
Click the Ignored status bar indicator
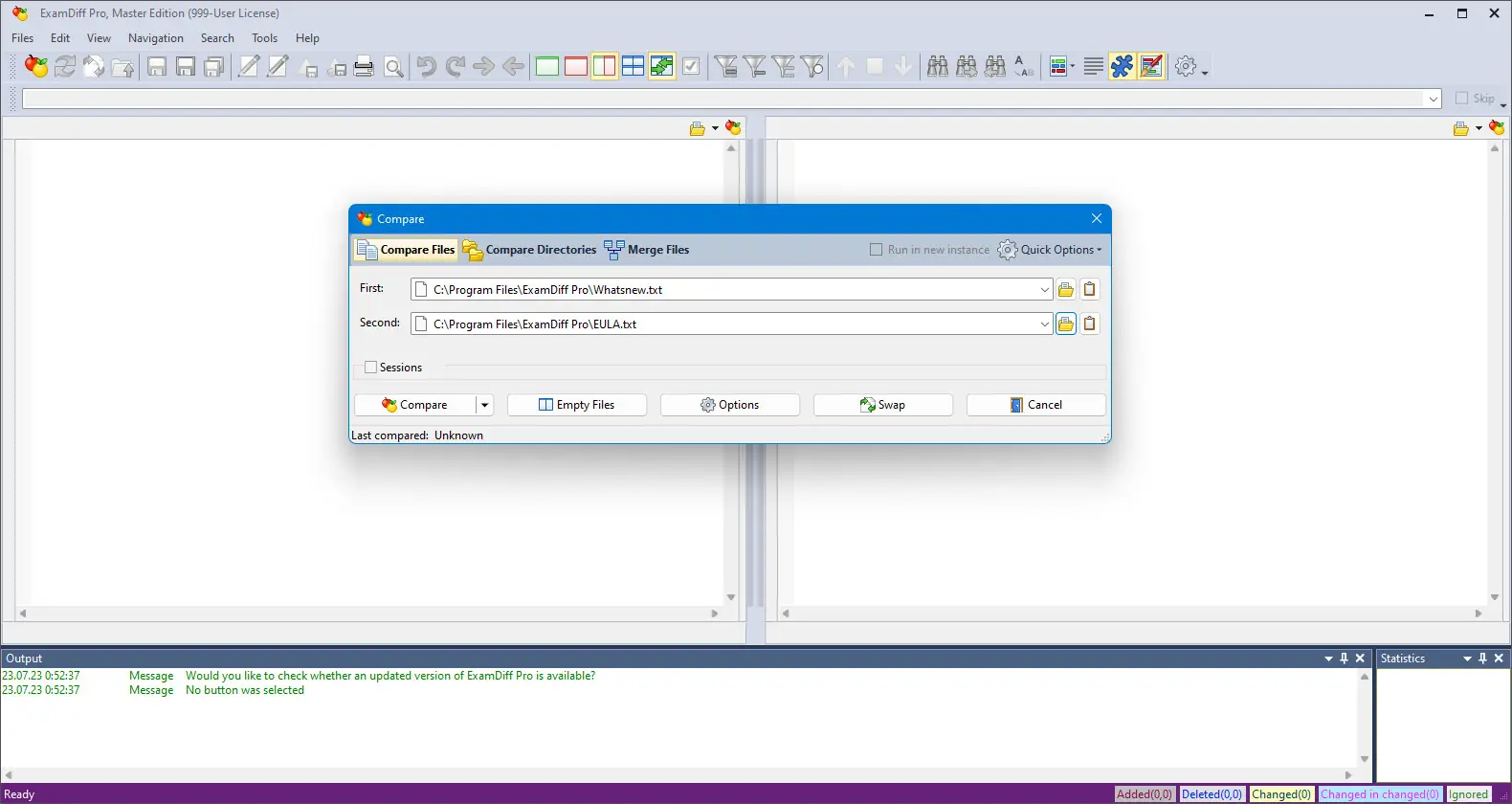pyautogui.click(x=1468, y=794)
